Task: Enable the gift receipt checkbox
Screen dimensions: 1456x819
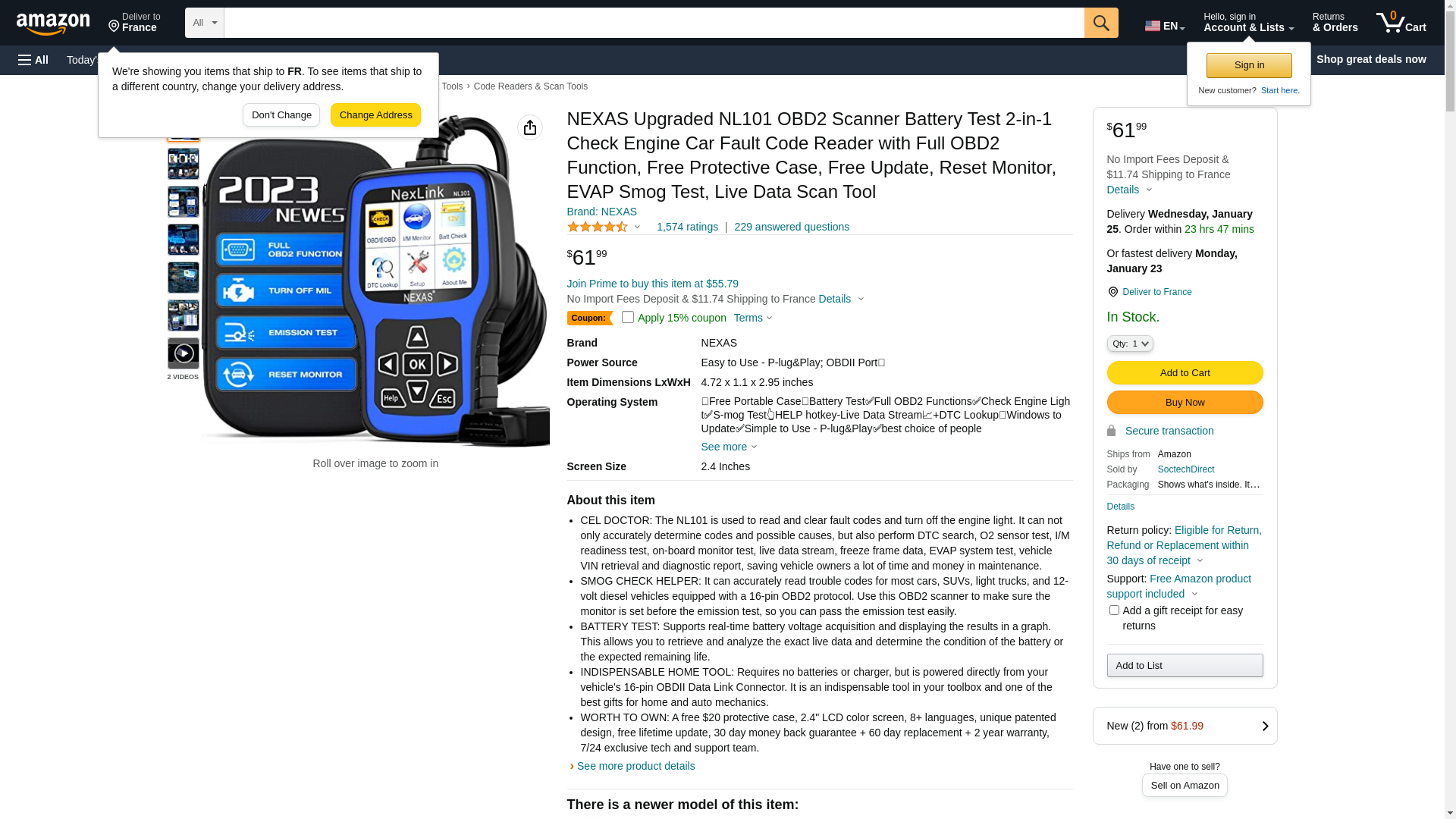Action: (x=1114, y=610)
